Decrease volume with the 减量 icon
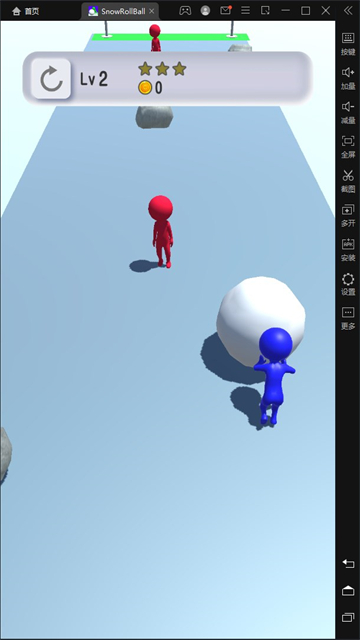This screenshot has width=360, height=640. click(348, 112)
